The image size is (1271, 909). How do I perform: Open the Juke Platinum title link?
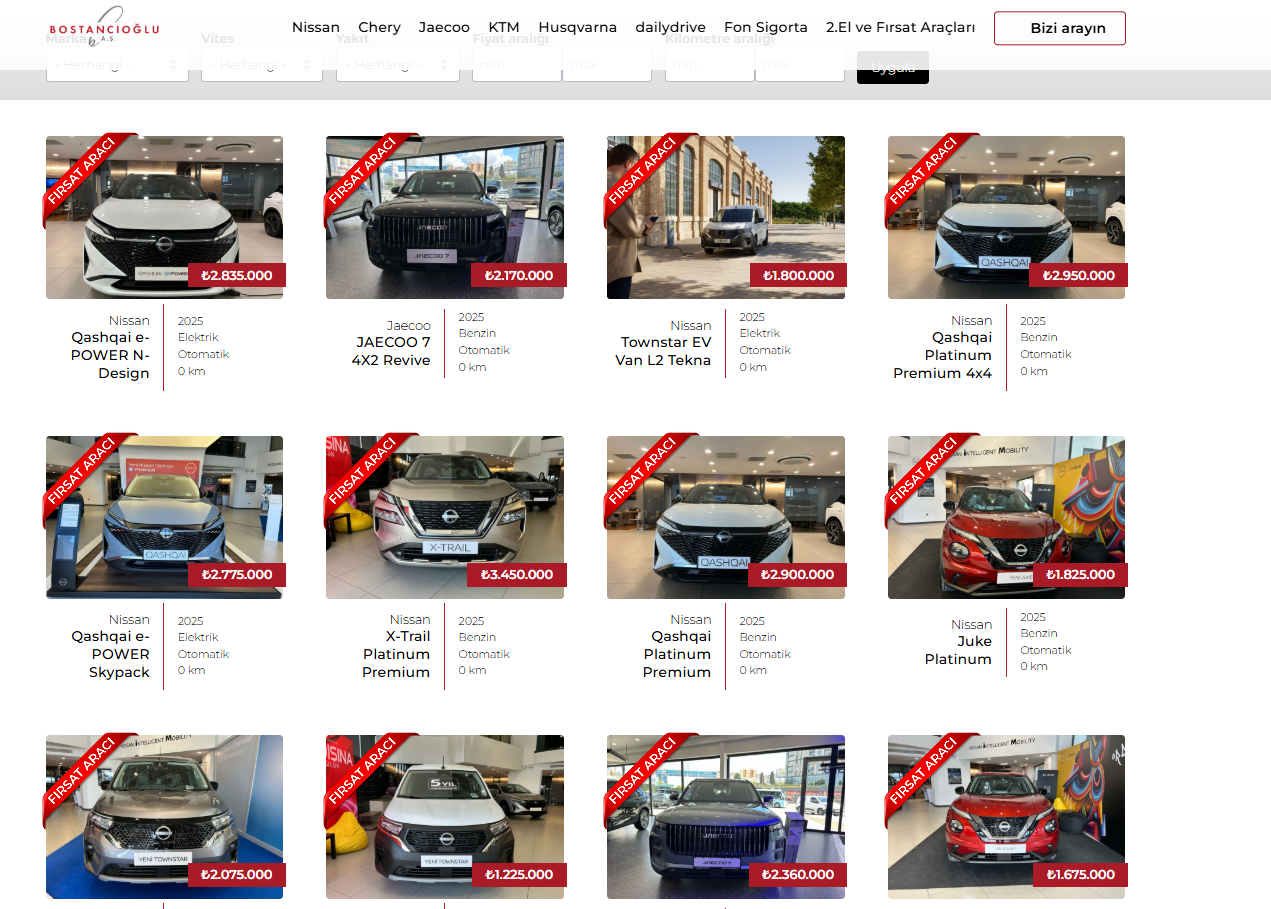[x=958, y=650]
